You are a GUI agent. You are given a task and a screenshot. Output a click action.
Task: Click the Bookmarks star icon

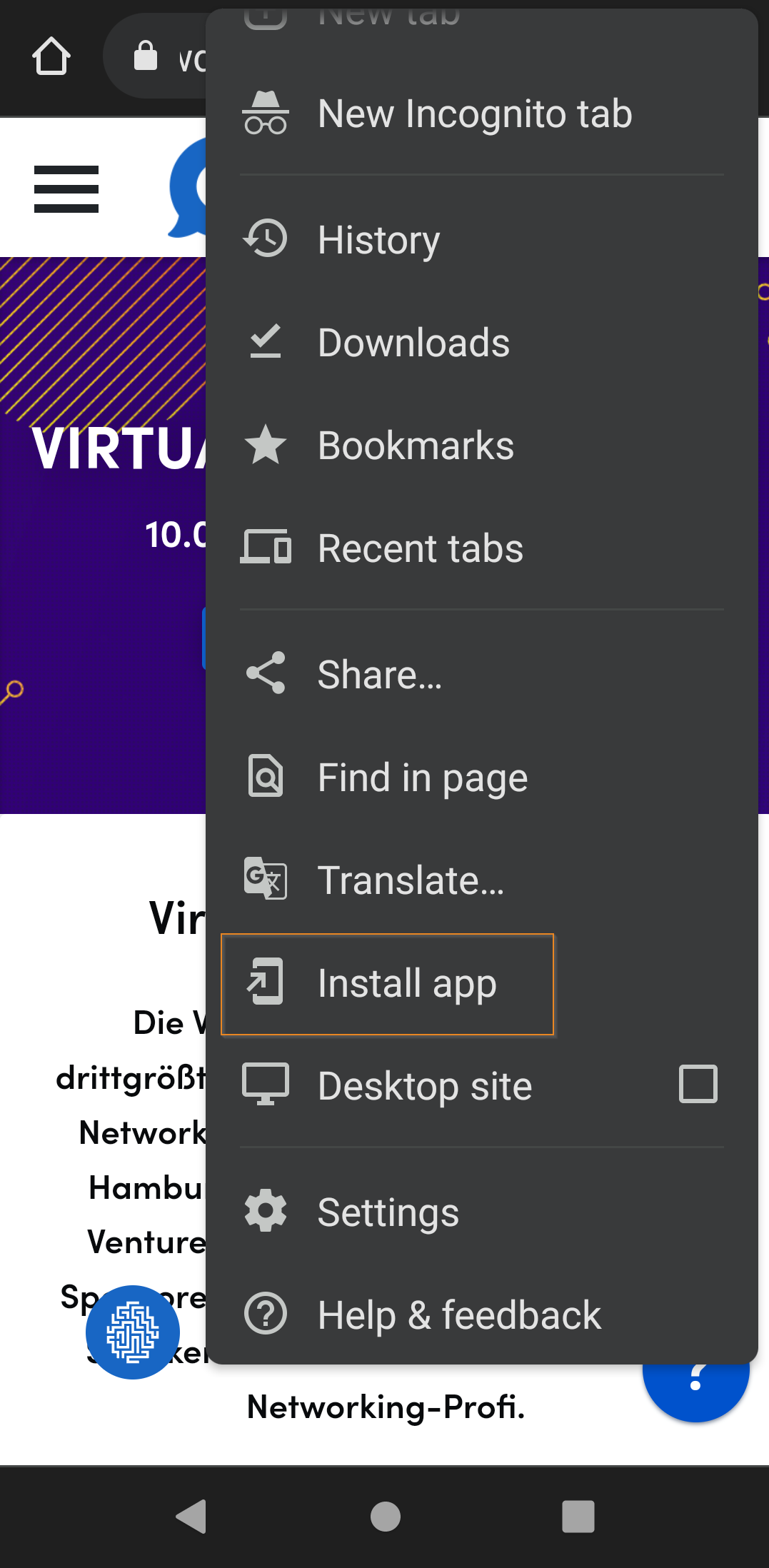tap(266, 445)
